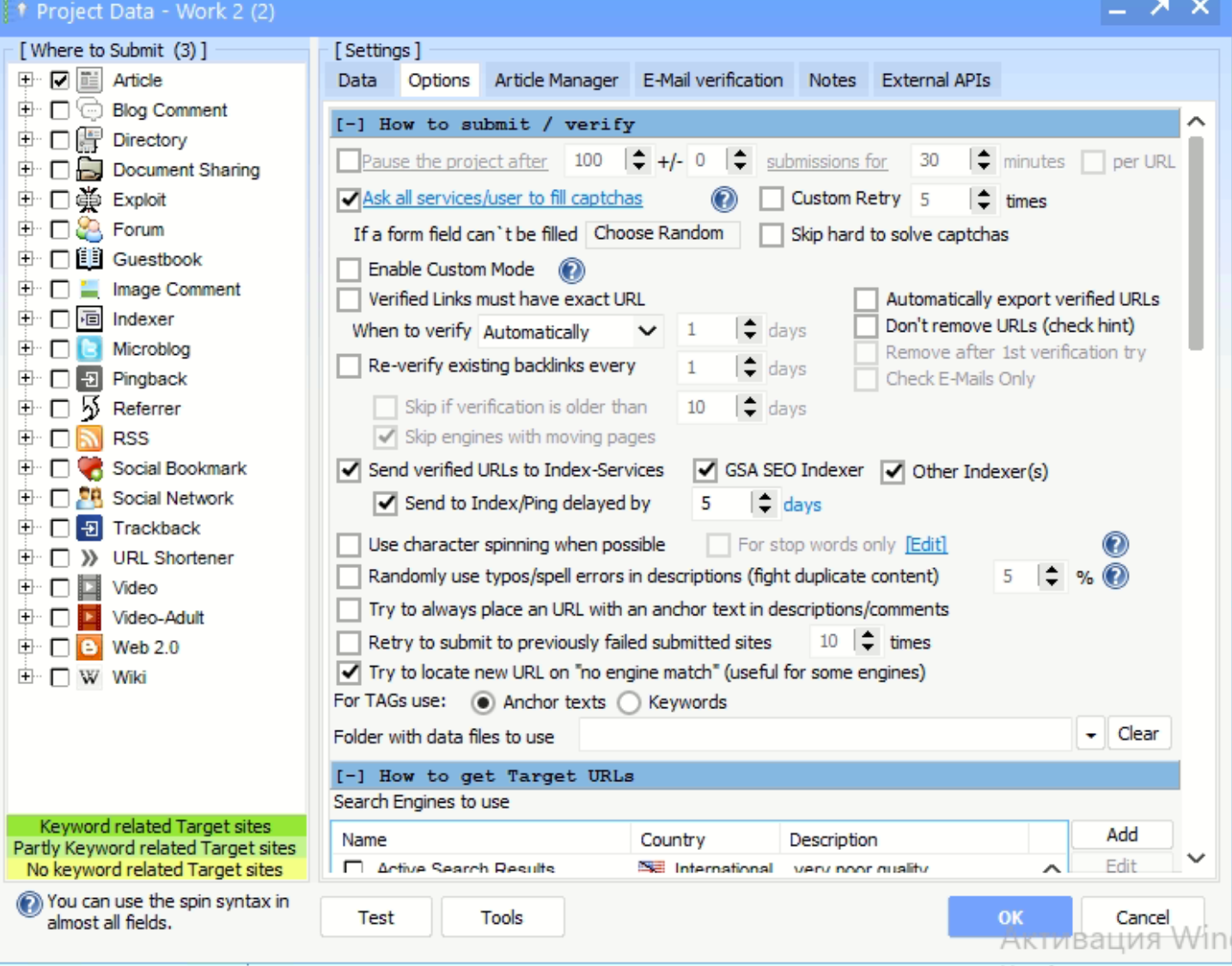Expand the Article tree node
1232x966 pixels.
(x=26, y=80)
